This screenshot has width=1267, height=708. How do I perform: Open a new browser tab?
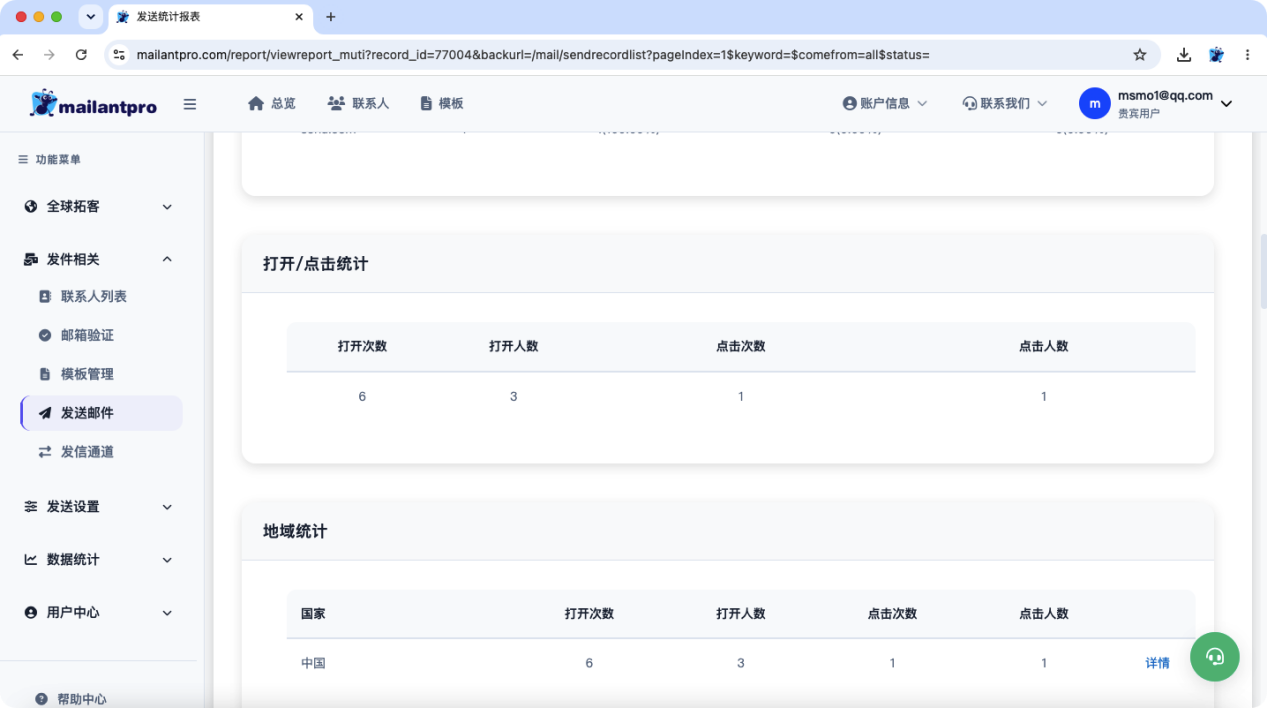[331, 17]
